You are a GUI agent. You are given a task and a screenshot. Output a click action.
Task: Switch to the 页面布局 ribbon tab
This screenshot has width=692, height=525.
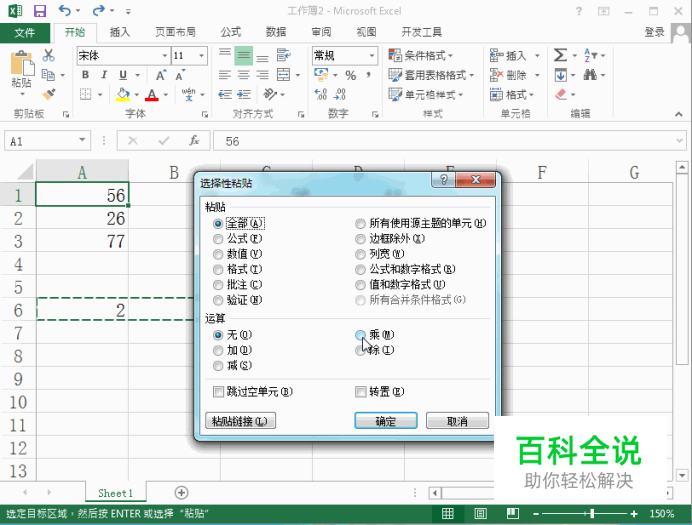click(x=175, y=32)
